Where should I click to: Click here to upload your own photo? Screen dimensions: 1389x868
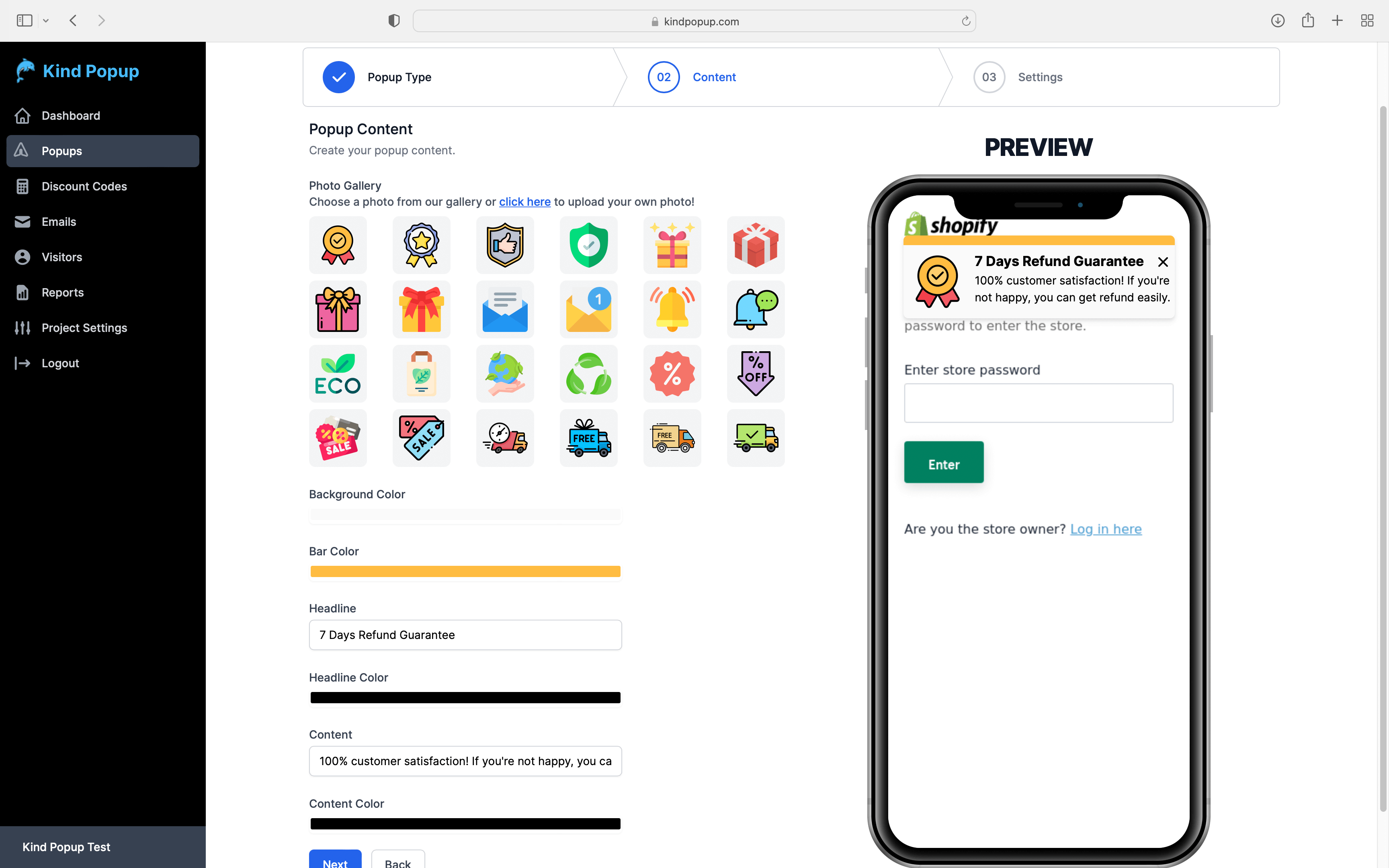[525, 201]
